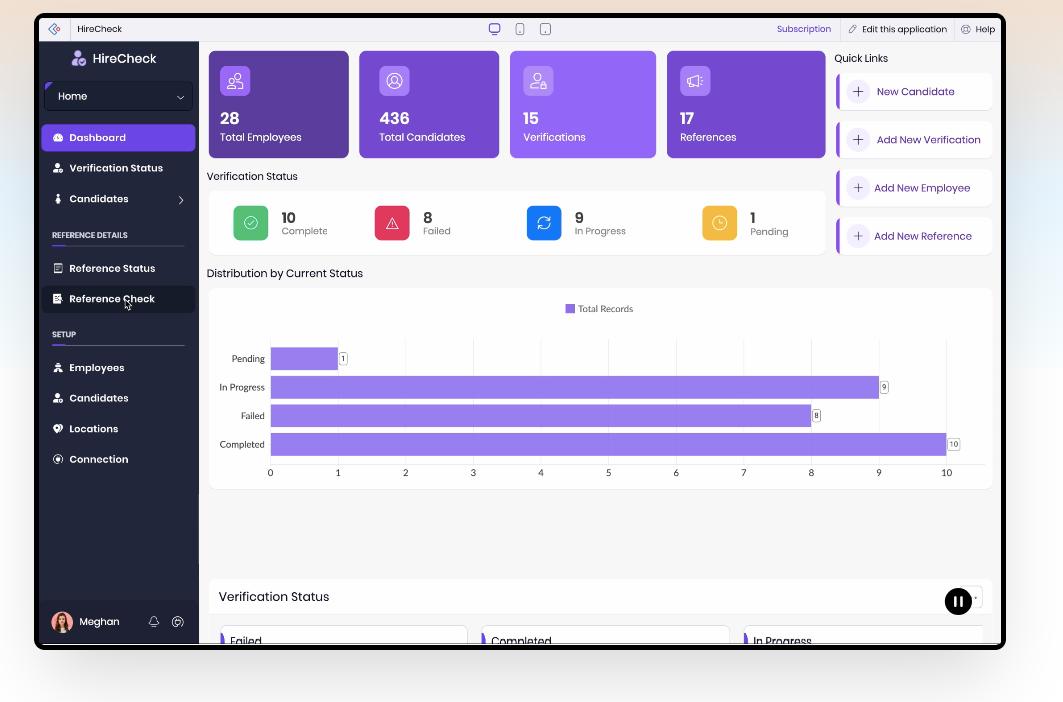
Task: Toggle desktop preview mode
Action: 494,29
